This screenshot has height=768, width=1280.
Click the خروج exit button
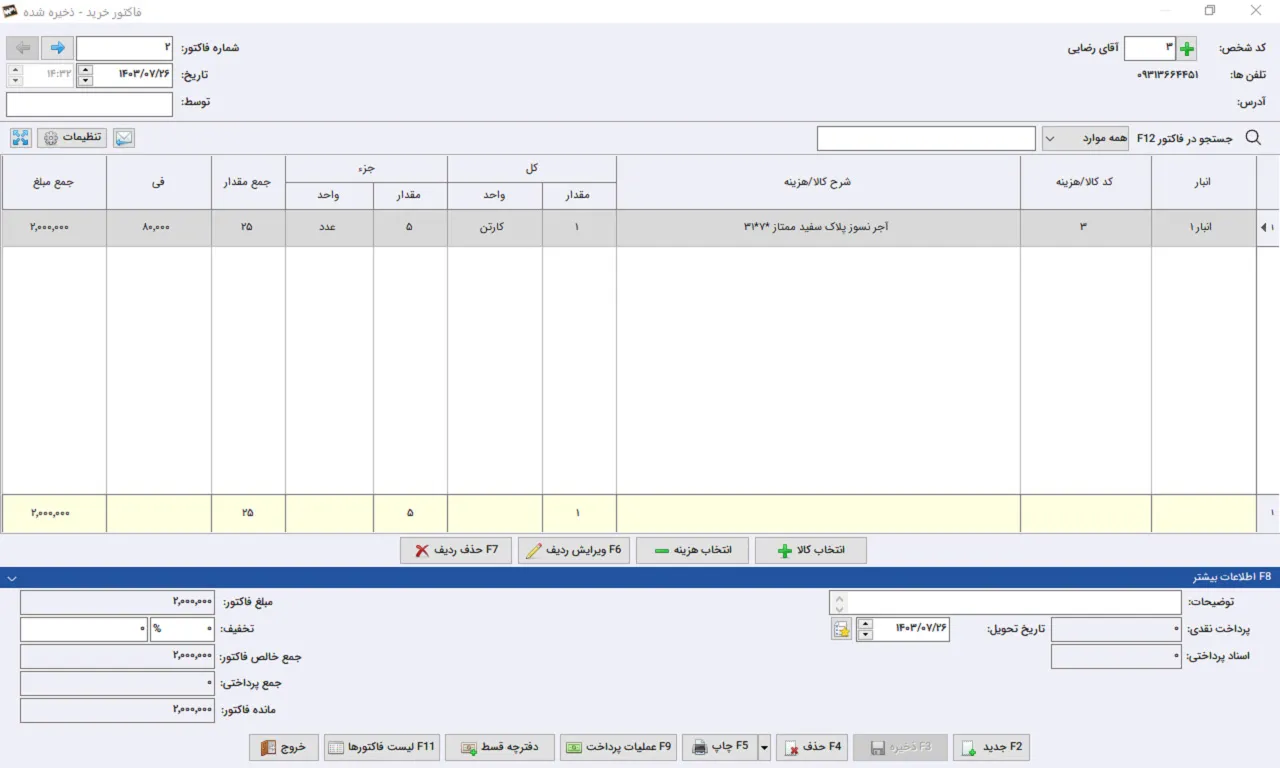pos(284,747)
